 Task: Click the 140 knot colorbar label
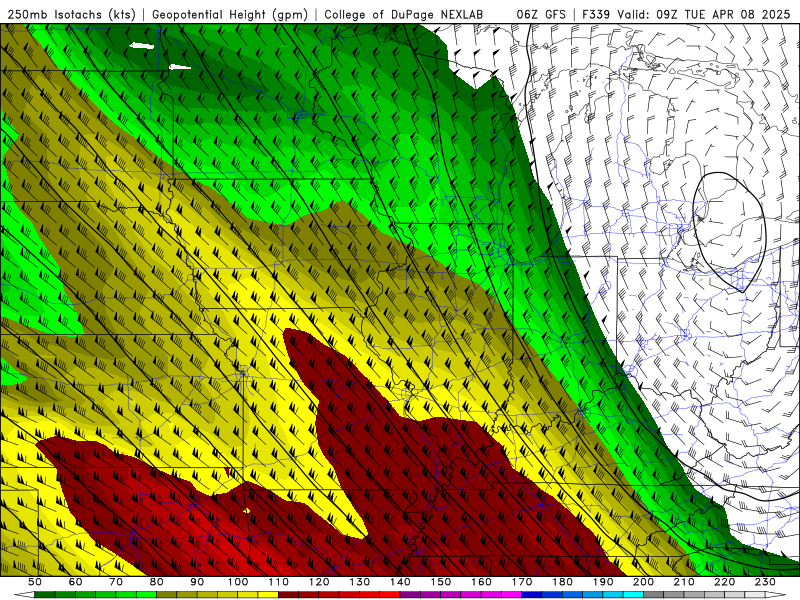400,582
